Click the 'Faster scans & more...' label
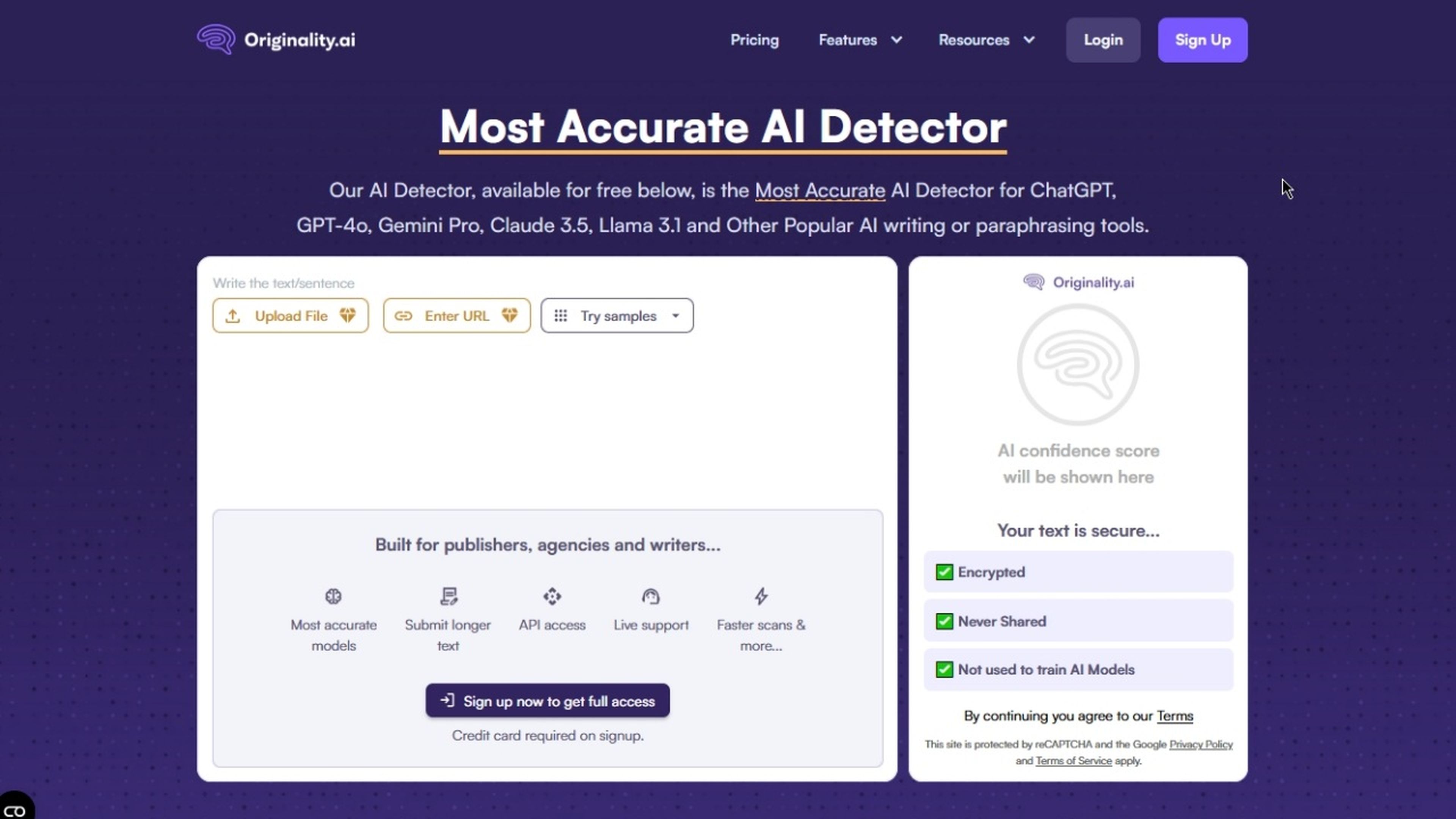1456x819 pixels. [x=761, y=635]
